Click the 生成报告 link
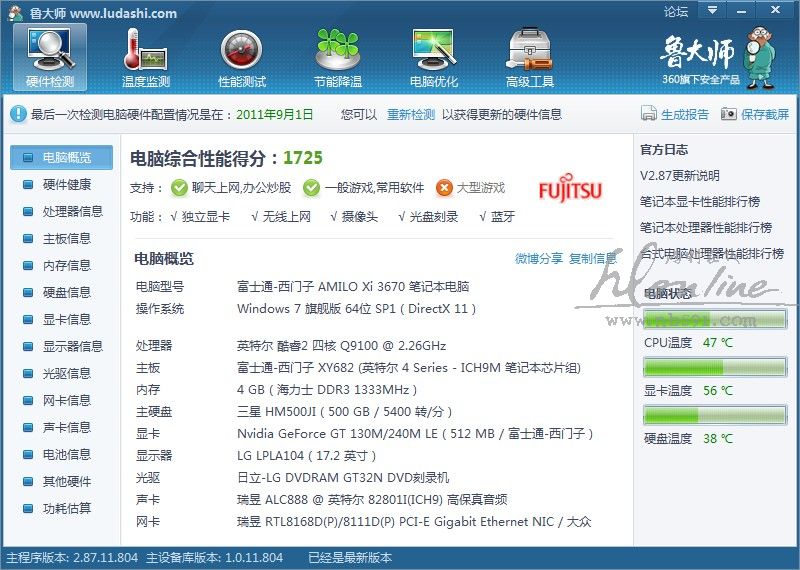 pos(685,114)
